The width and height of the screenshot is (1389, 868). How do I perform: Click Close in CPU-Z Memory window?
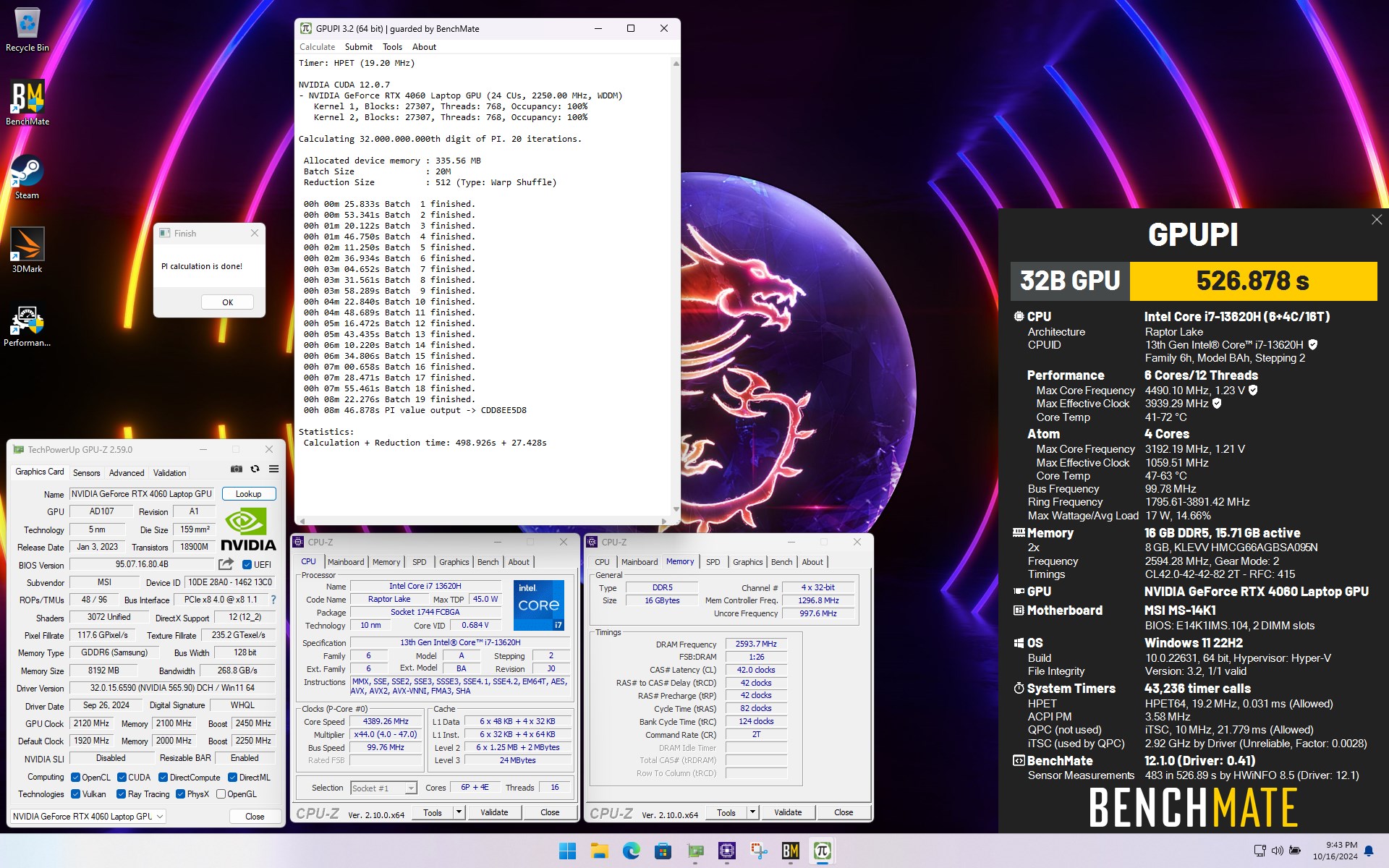pyautogui.click(x=844, y=812)
